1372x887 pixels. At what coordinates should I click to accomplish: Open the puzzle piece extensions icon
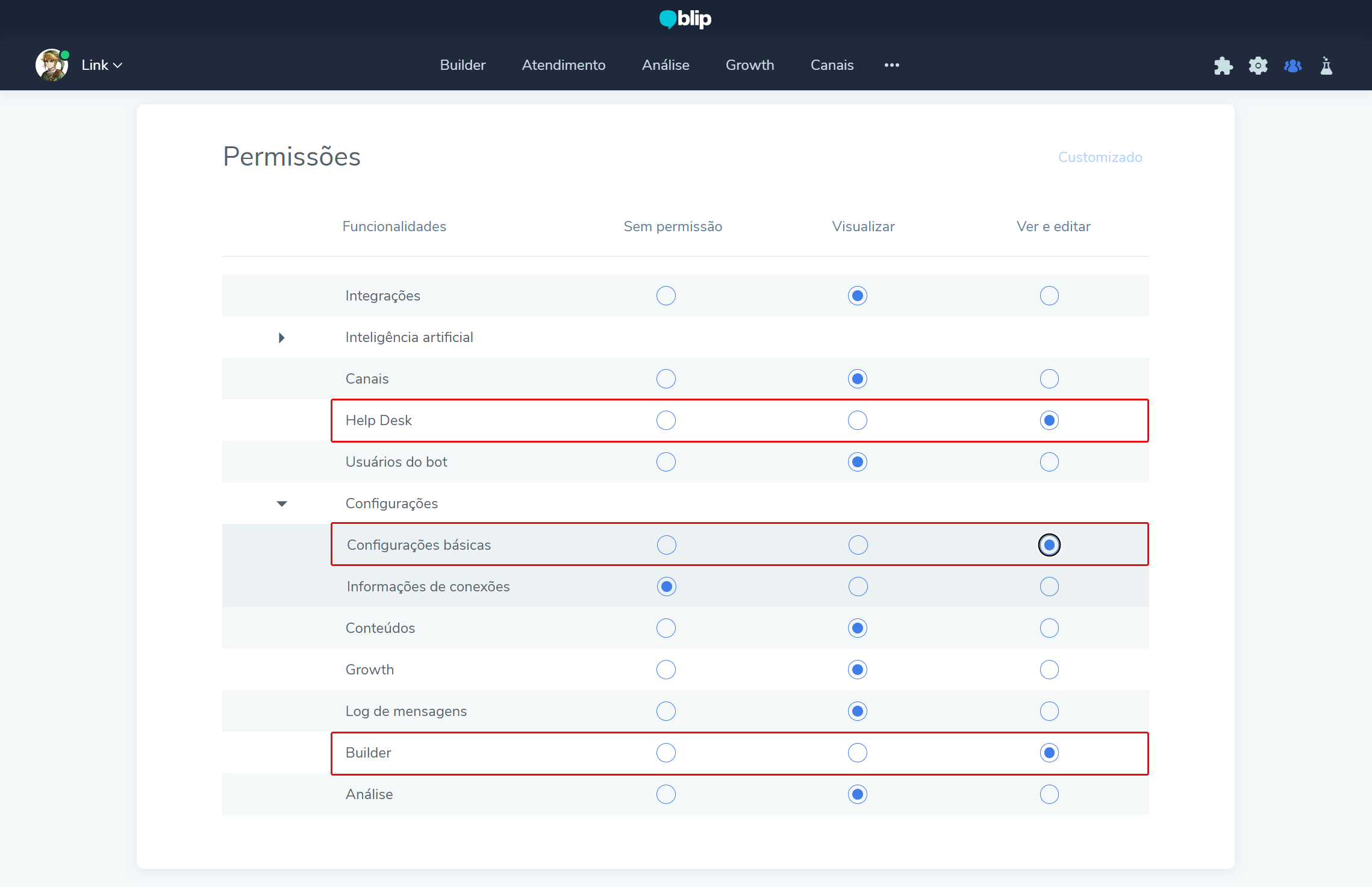coord(1223,66)
